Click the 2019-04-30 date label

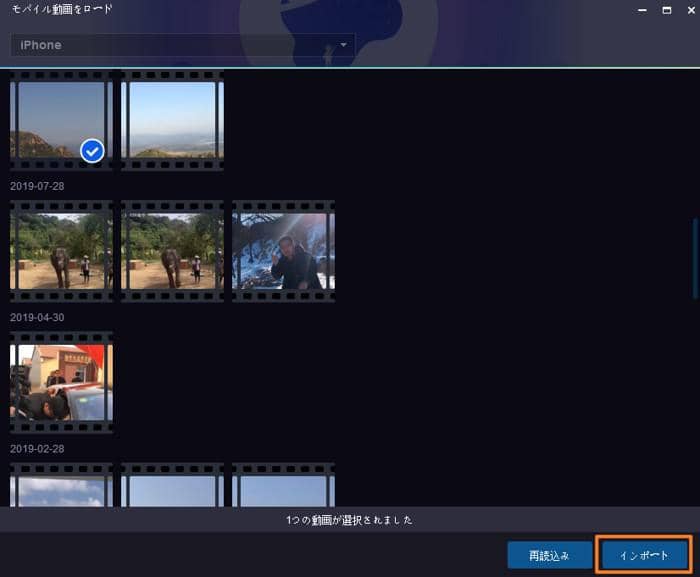click(x=37, y=318)
